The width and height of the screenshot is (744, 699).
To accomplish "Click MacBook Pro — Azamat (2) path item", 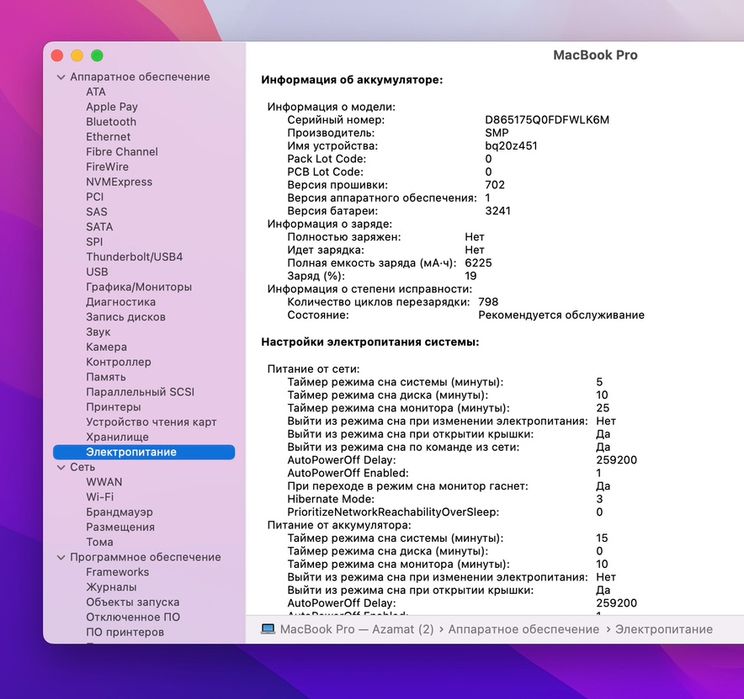I will [357, 629].
